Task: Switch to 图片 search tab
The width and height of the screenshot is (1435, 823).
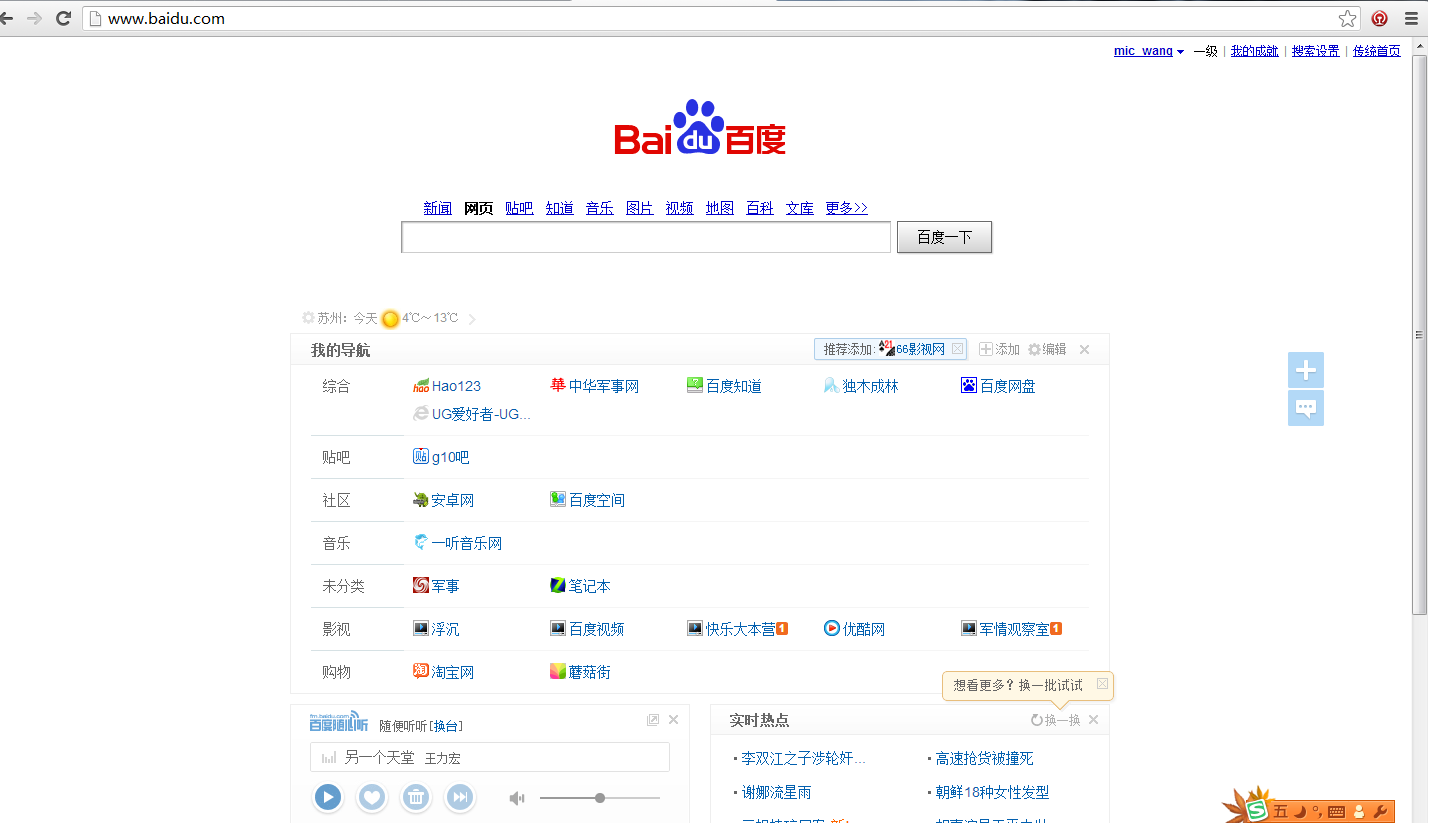Action: coord(640,208)
